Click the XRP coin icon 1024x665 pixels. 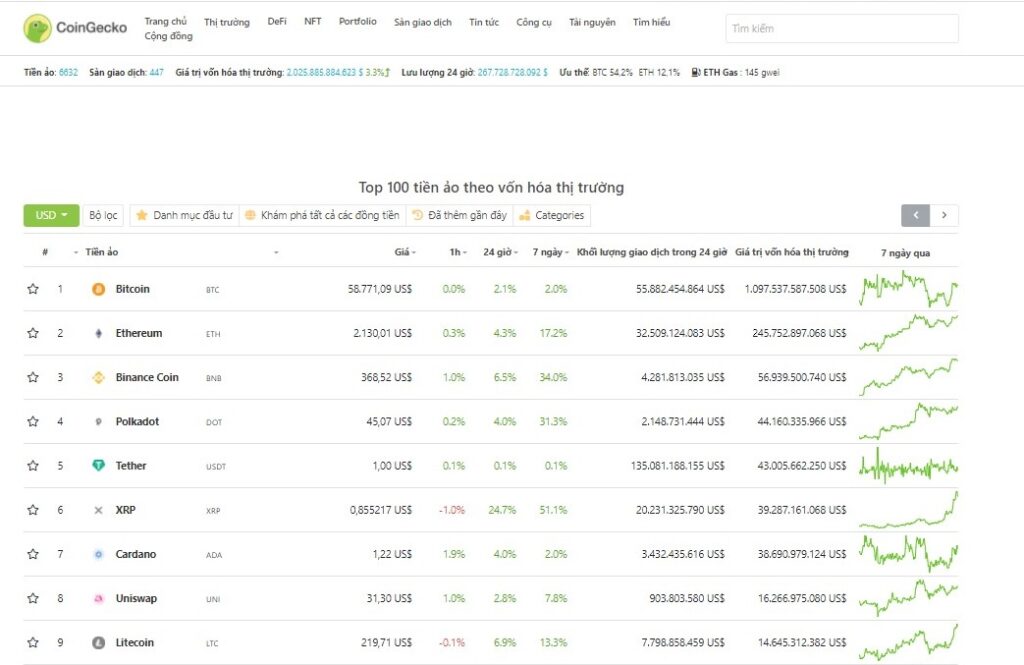point(99,510)
